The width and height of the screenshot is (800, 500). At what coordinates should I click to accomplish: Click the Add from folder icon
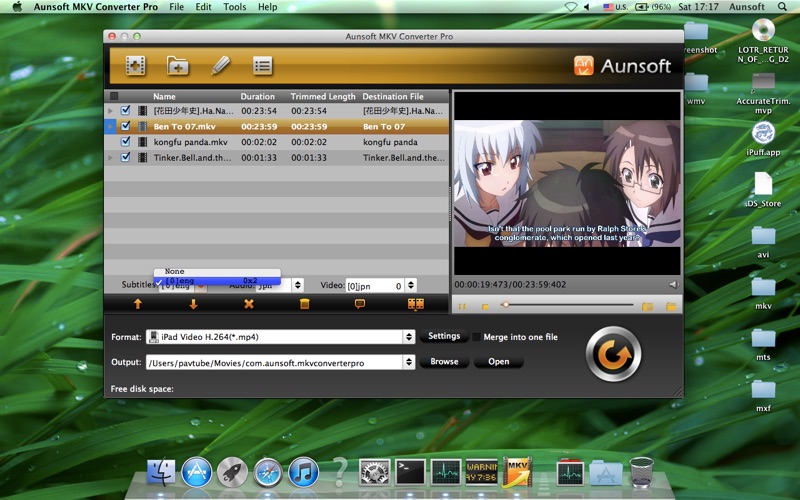pyautogui.click(x=178, y=66)
